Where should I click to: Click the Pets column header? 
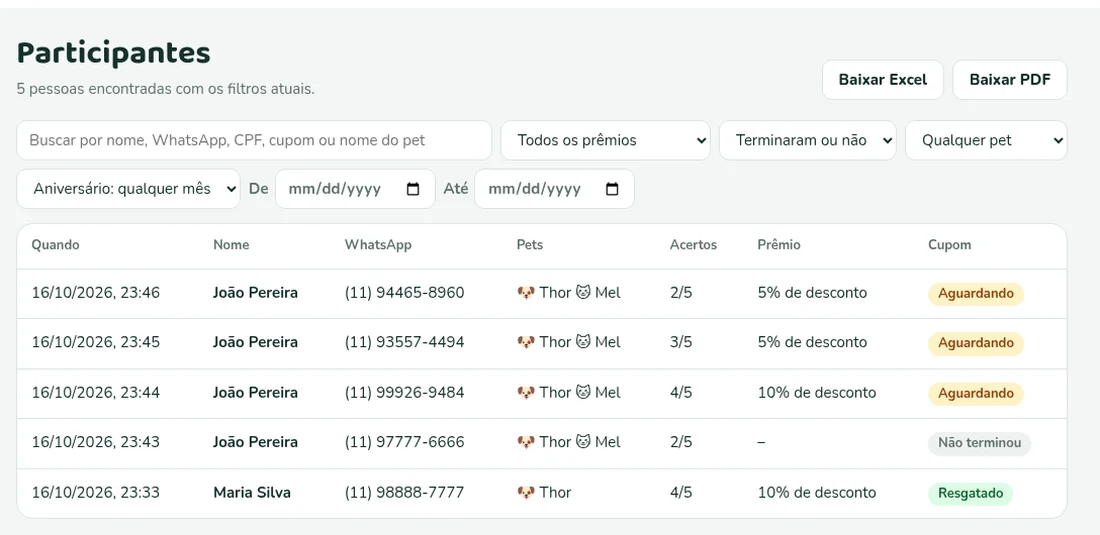[530, 245]
